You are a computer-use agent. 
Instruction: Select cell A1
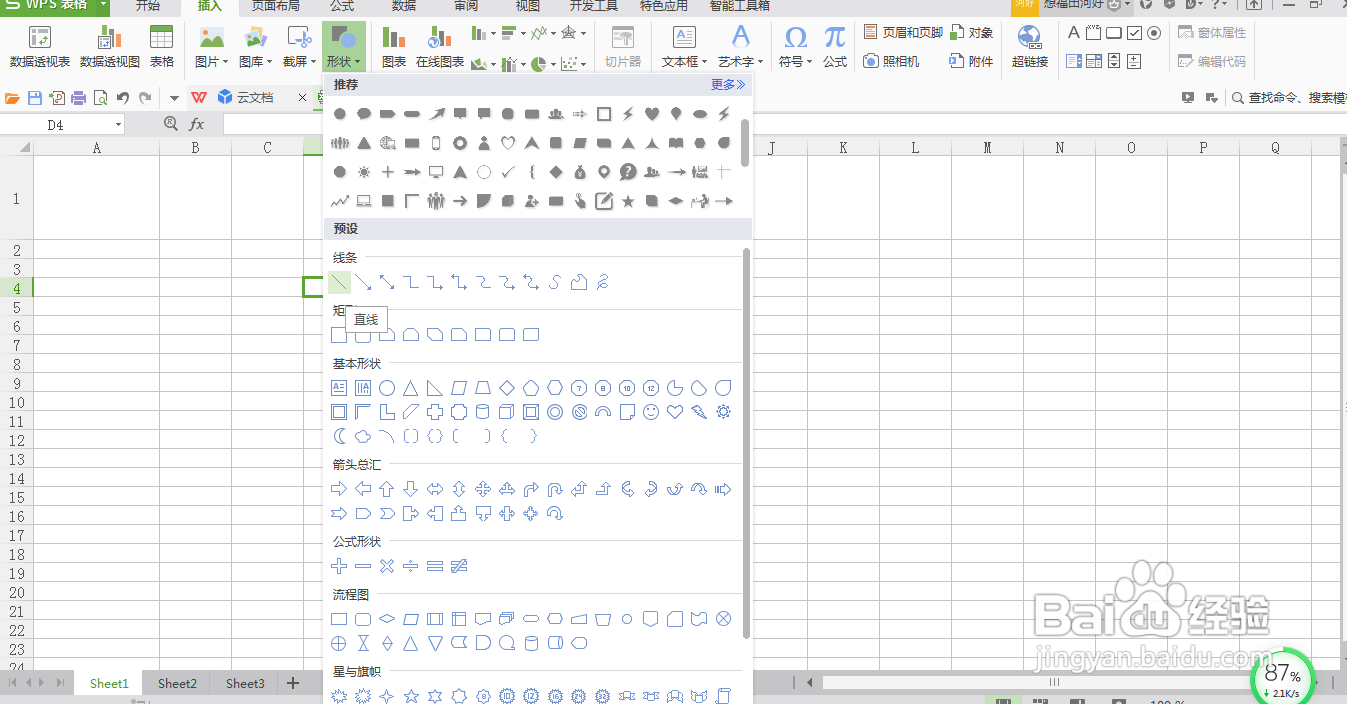point(97,199)
